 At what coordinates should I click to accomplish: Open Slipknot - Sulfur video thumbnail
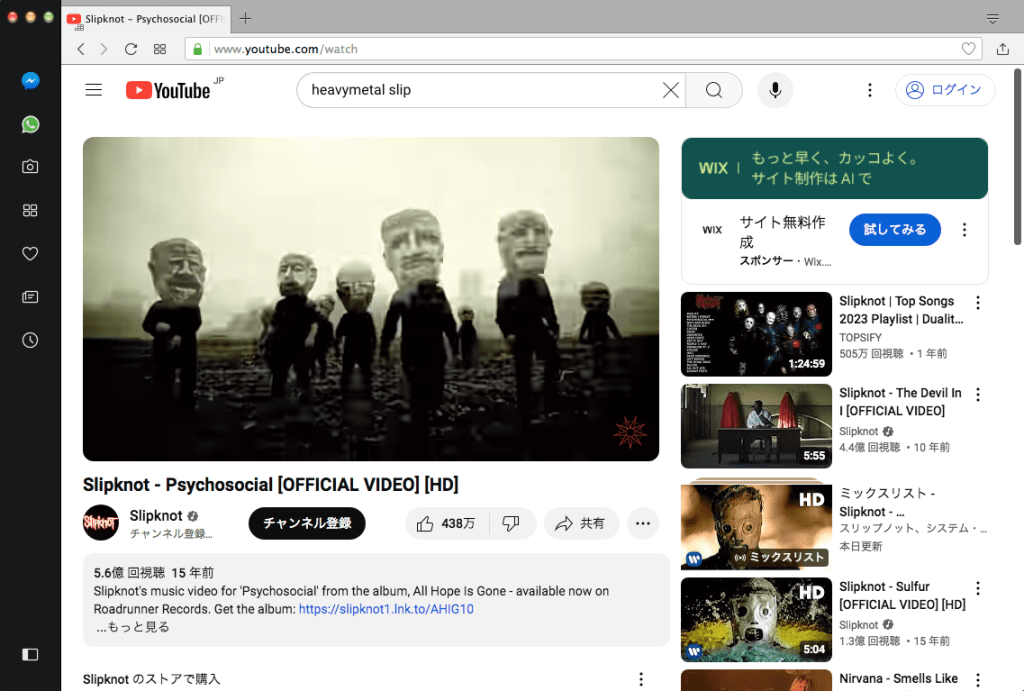[756, 620]
